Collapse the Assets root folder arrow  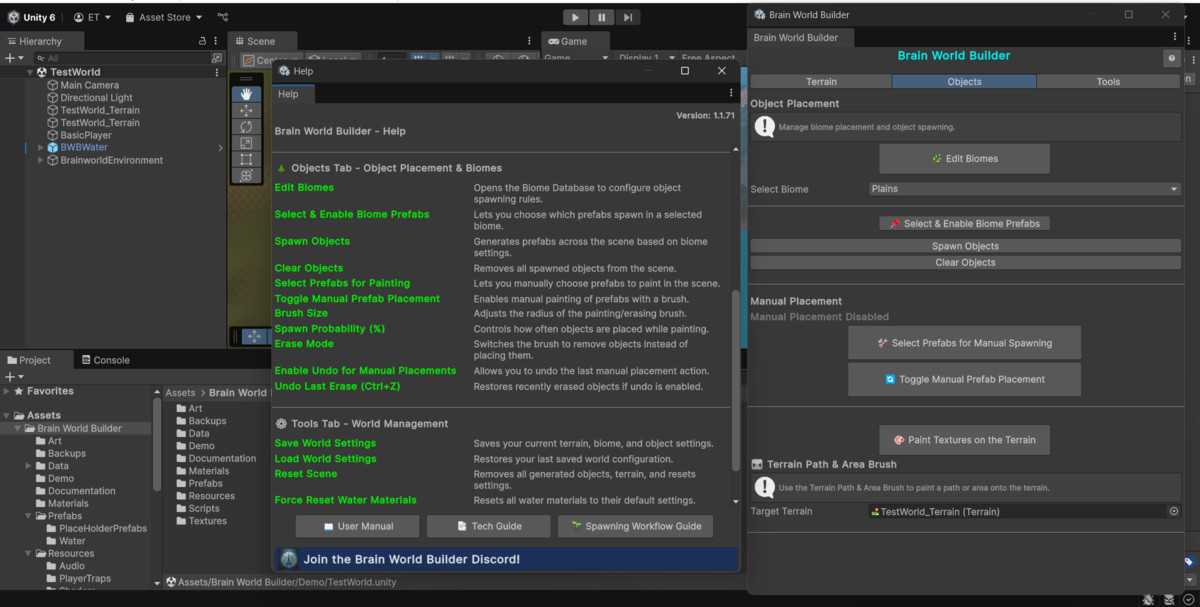click(x=7, y=415)
